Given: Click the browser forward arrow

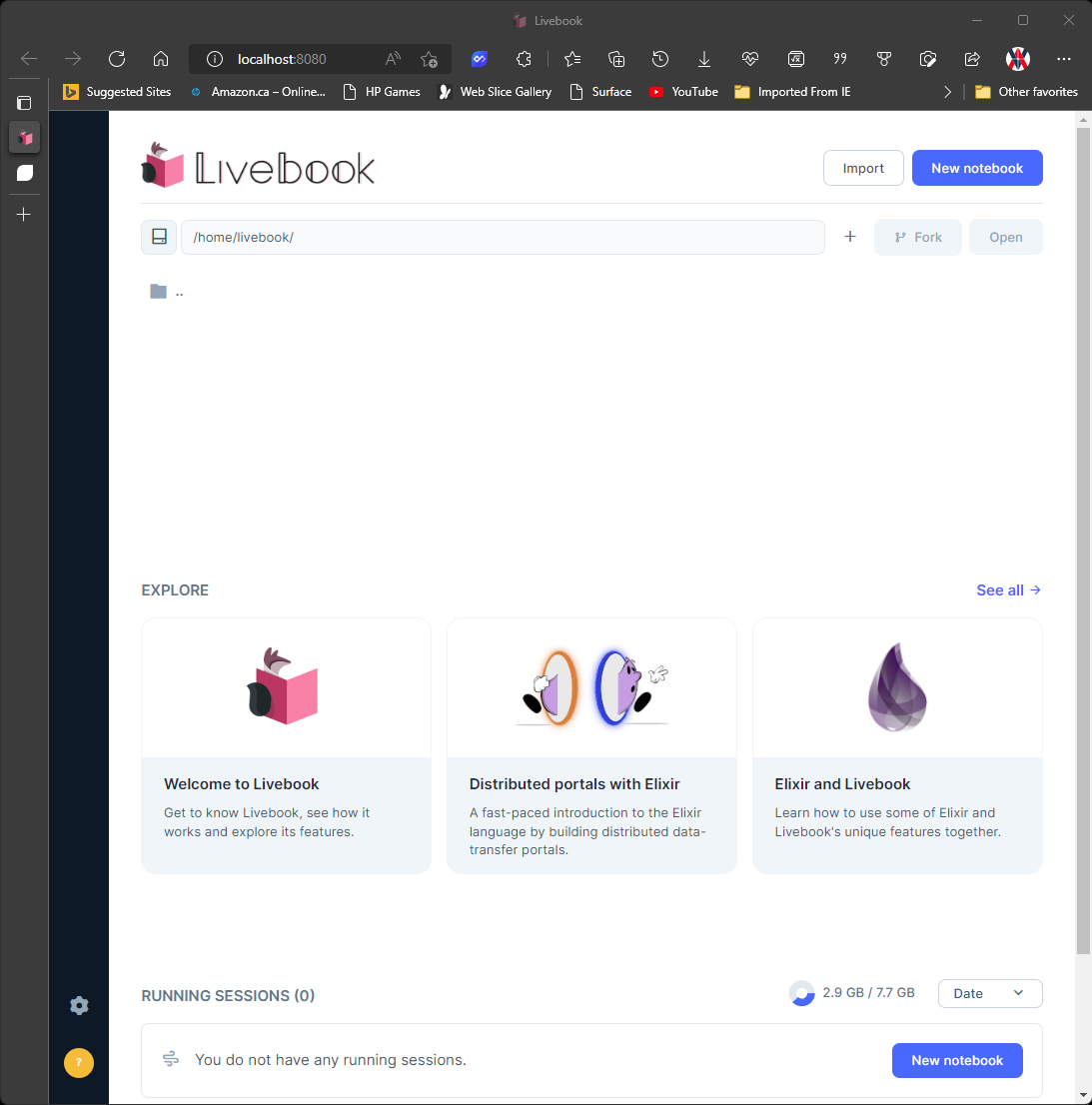Looking at the screenshot, I should [x=73, y=59].
